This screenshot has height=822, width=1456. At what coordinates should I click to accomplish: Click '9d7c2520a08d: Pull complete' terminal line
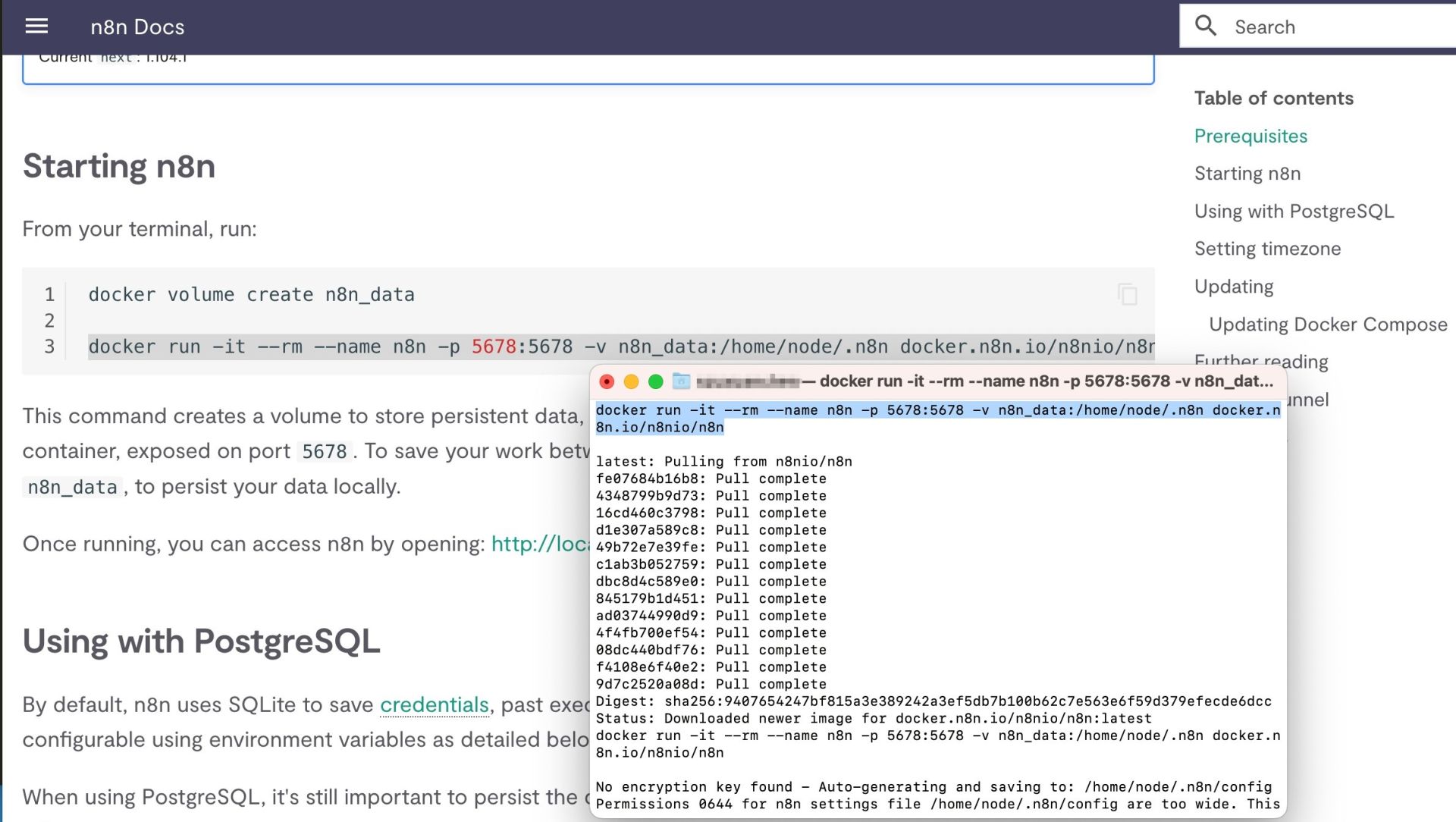point(711,684)
